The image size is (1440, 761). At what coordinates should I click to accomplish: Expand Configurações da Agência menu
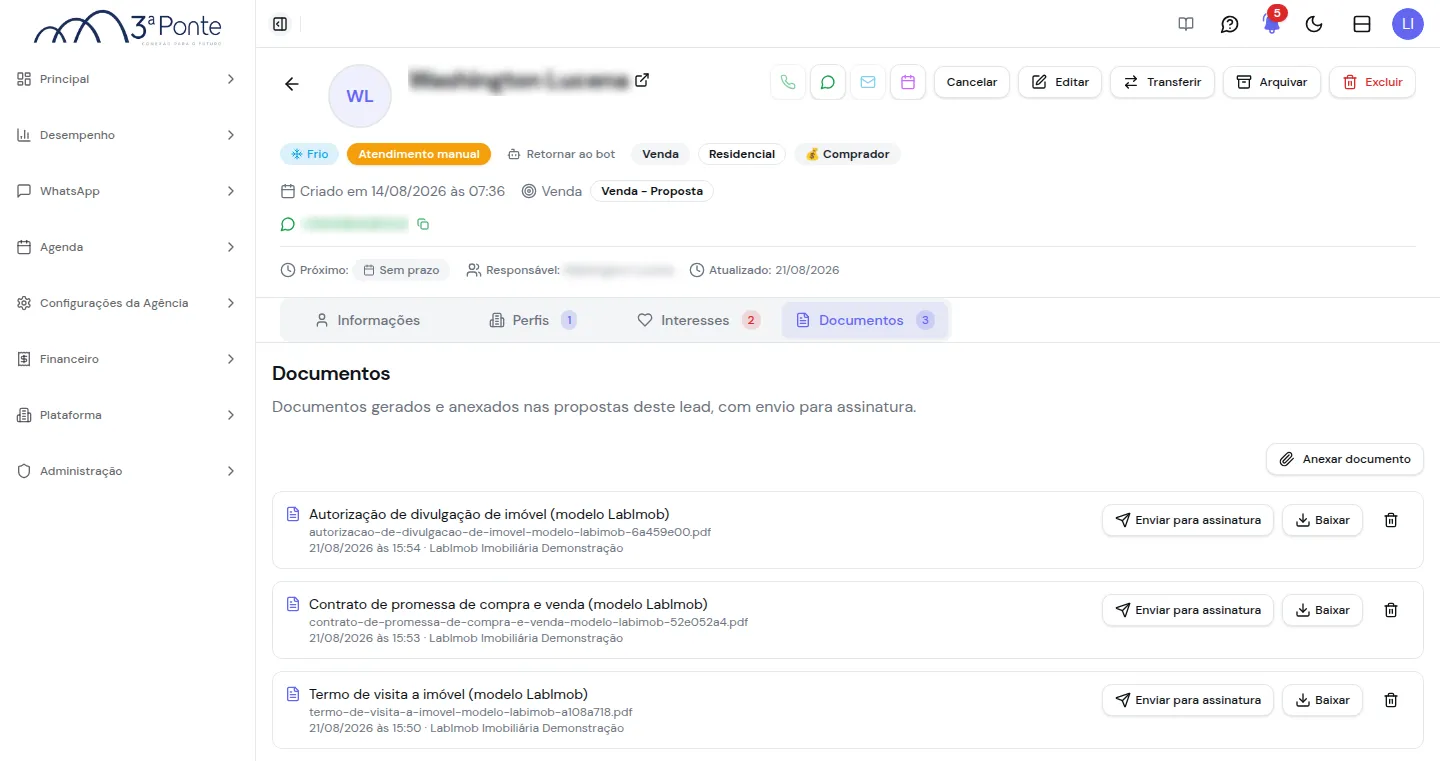pos(127,303)
